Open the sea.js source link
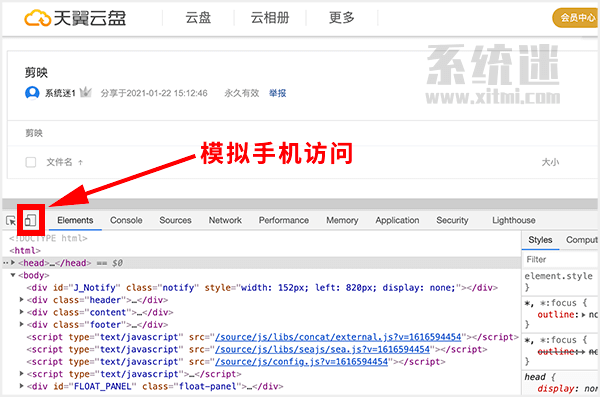The image size is (600, 397). pyautogui.click(x=322, y=349)
